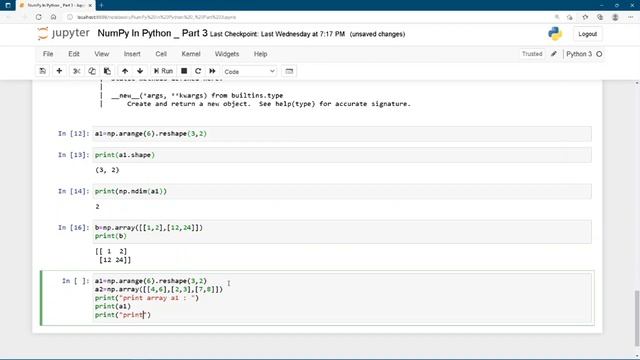Viewport: 640px width, 360px height.
Task: Open the Help menu
Action: [x=260, y=54]
